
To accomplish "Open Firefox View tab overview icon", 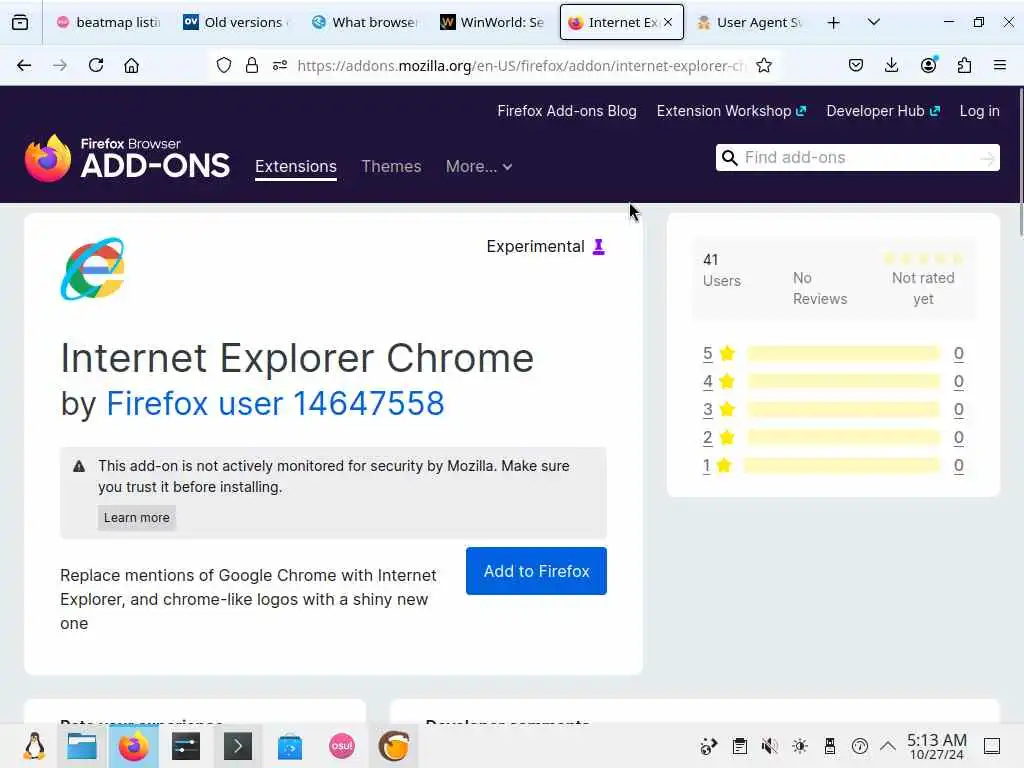I will tap(20, 22).
